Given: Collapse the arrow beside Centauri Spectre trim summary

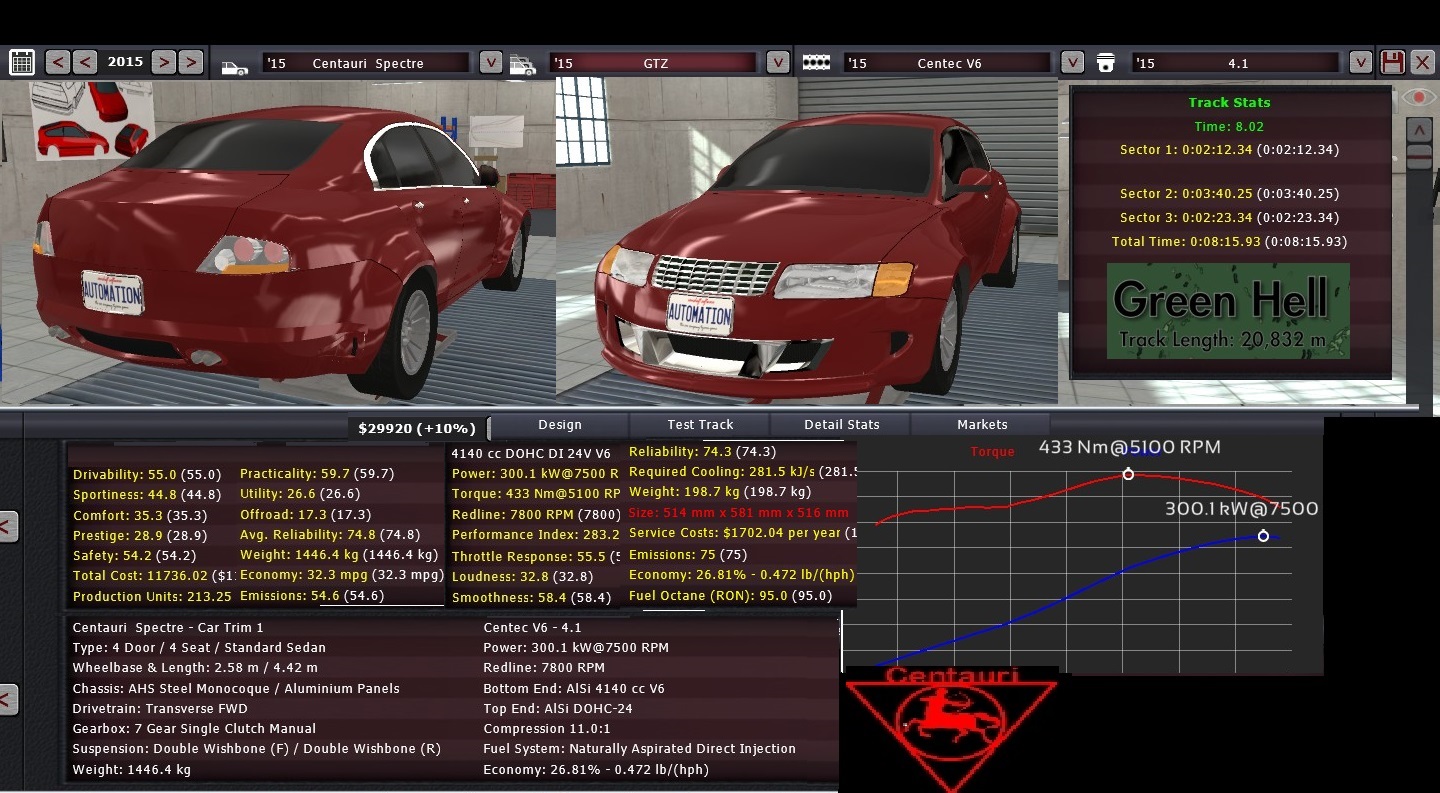Looking at the screenshot, I should (x=8, y=698).
